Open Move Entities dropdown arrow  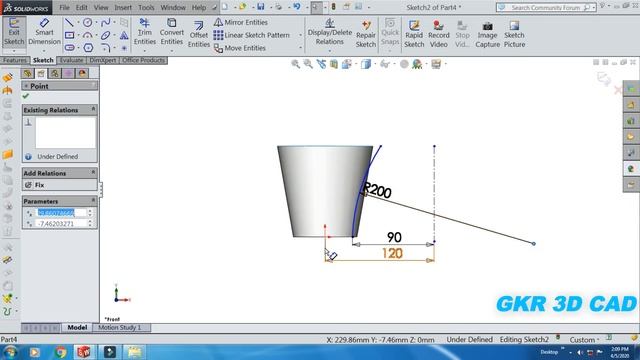(300, 48)
